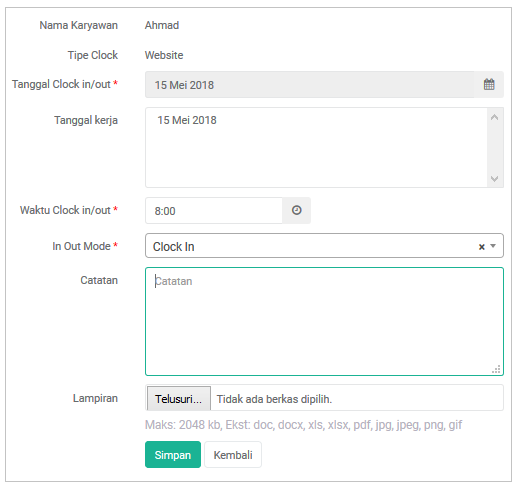The image size is (520, 489).
Task: Click the Waktu Clock in/out label
Action: (65, 210)
